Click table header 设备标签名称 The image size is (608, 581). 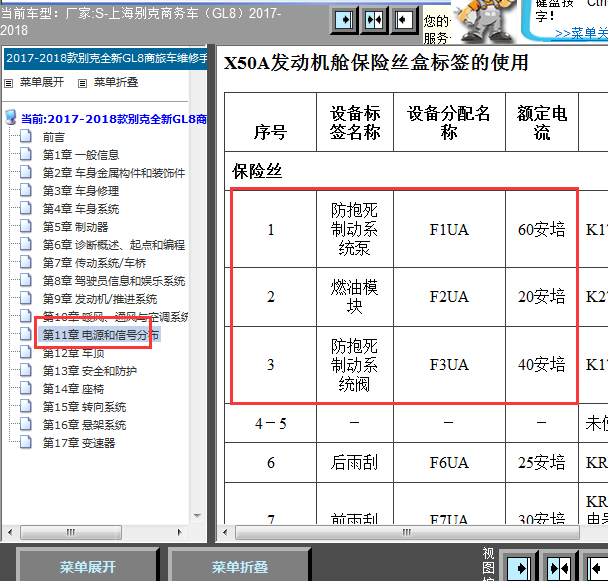click(354, 123)
